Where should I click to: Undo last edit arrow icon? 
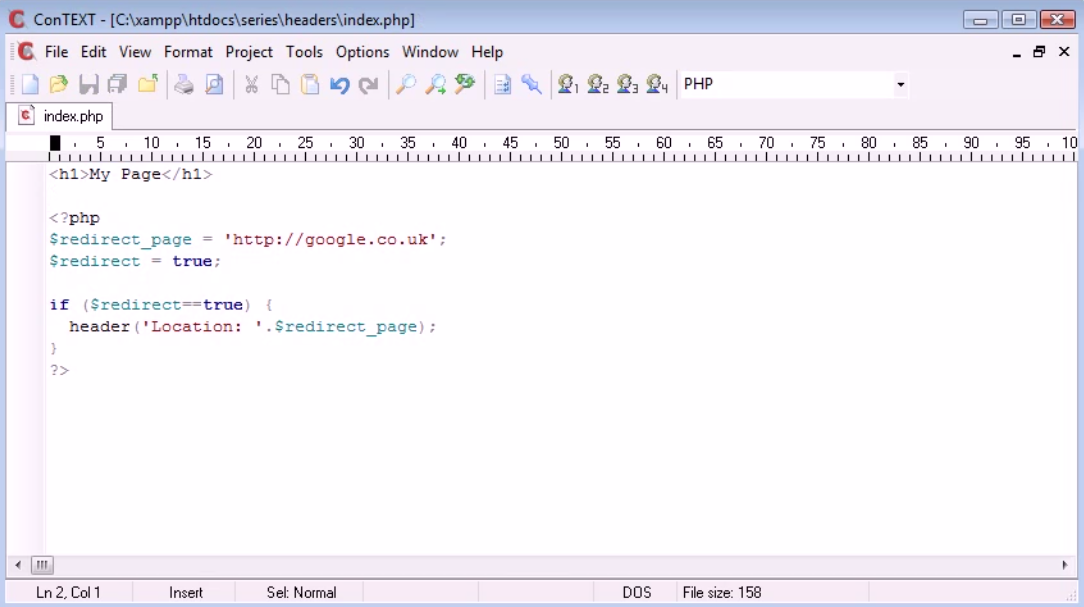click(x=339, y=84)
